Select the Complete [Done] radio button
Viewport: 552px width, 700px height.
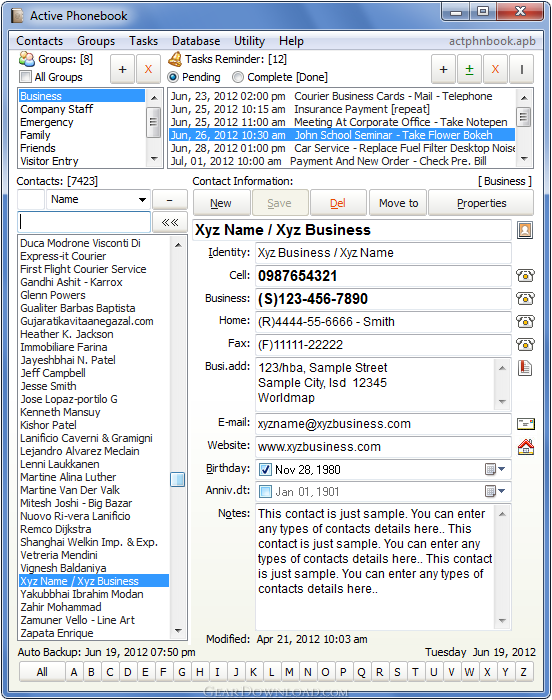point(238,77)
